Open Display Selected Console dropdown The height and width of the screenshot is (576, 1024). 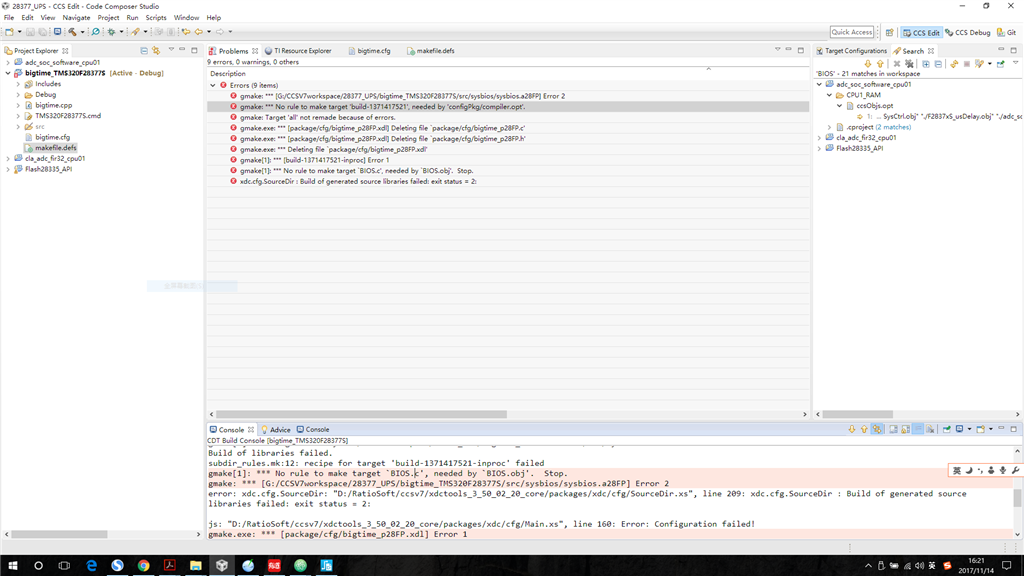point(969,430)
